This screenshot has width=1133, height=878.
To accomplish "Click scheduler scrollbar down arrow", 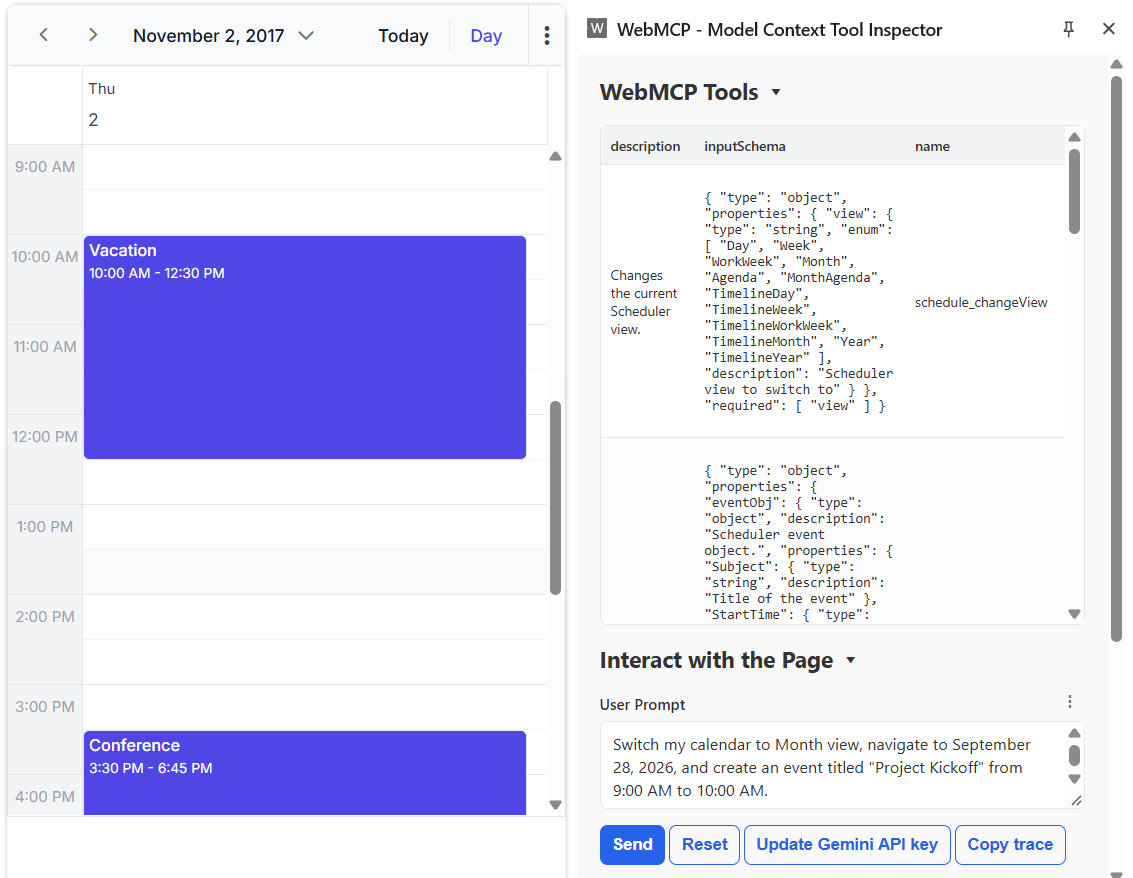I will (555, 804).
